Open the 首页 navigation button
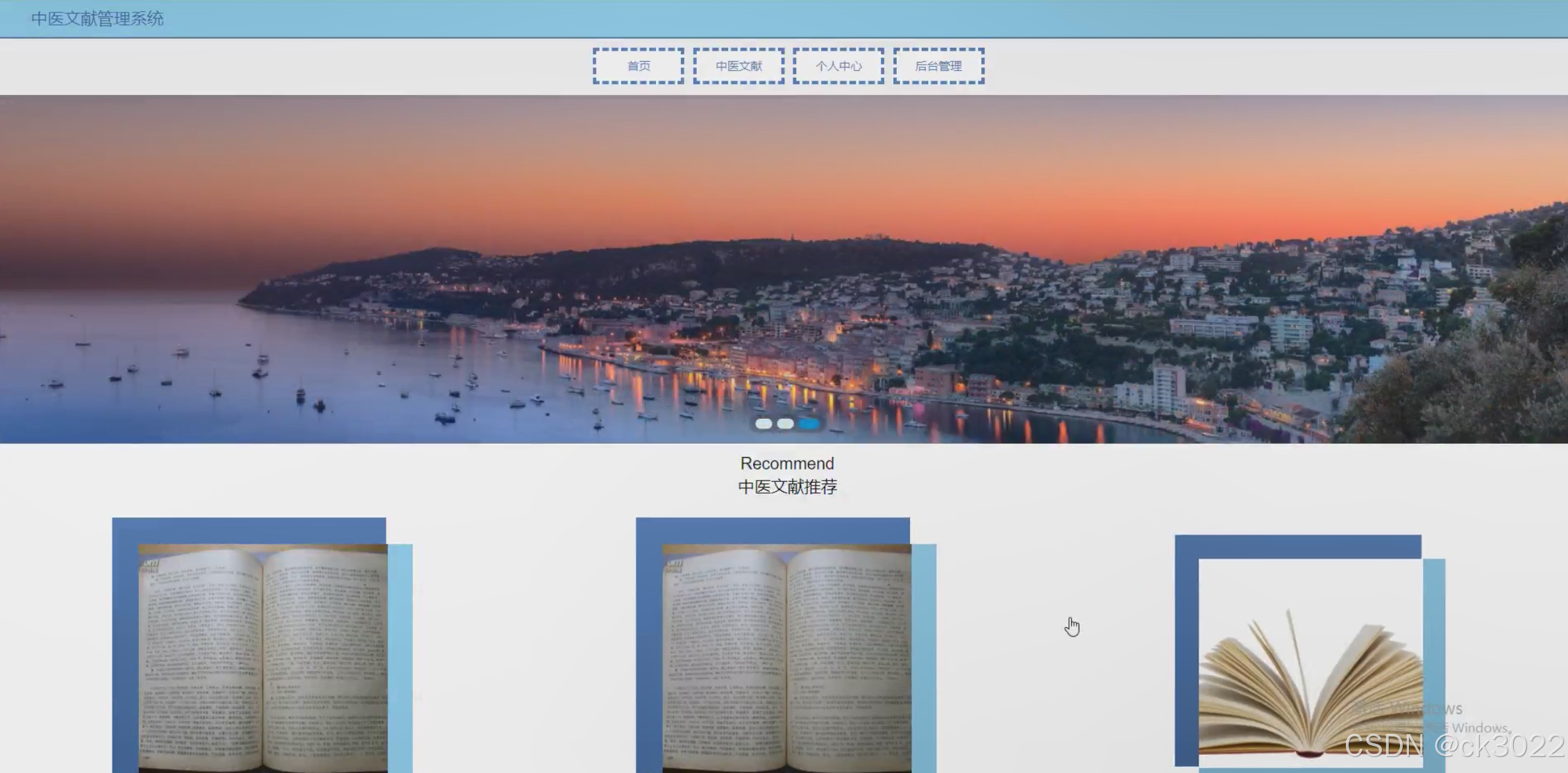This screenshot has height=773, width=1568. 638,66
